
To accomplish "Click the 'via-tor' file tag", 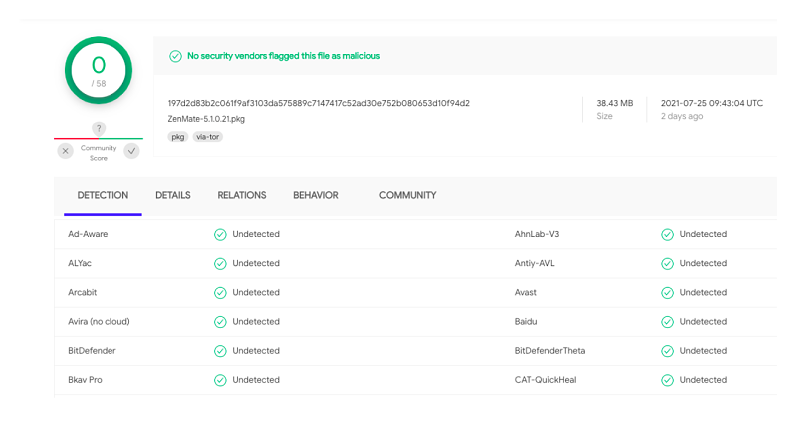I will pos(208,137).
